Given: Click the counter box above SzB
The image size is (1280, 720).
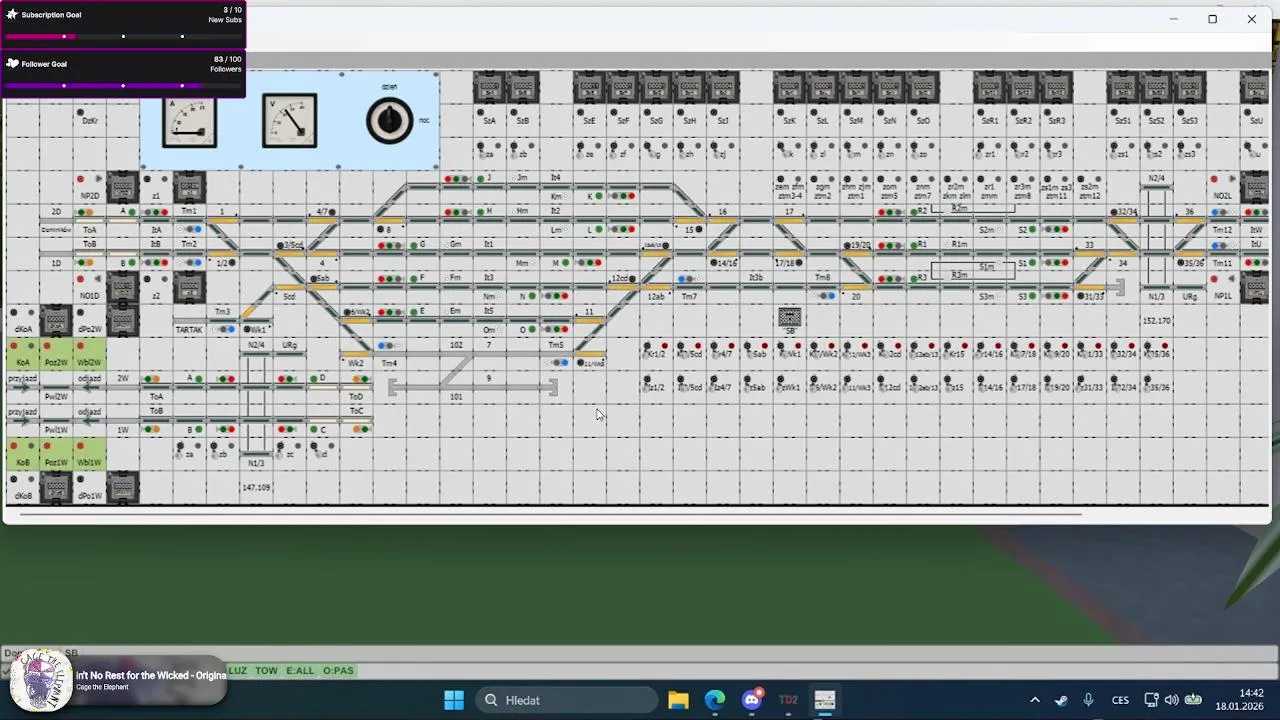Looking at the screenshot, I should point(522,87).
